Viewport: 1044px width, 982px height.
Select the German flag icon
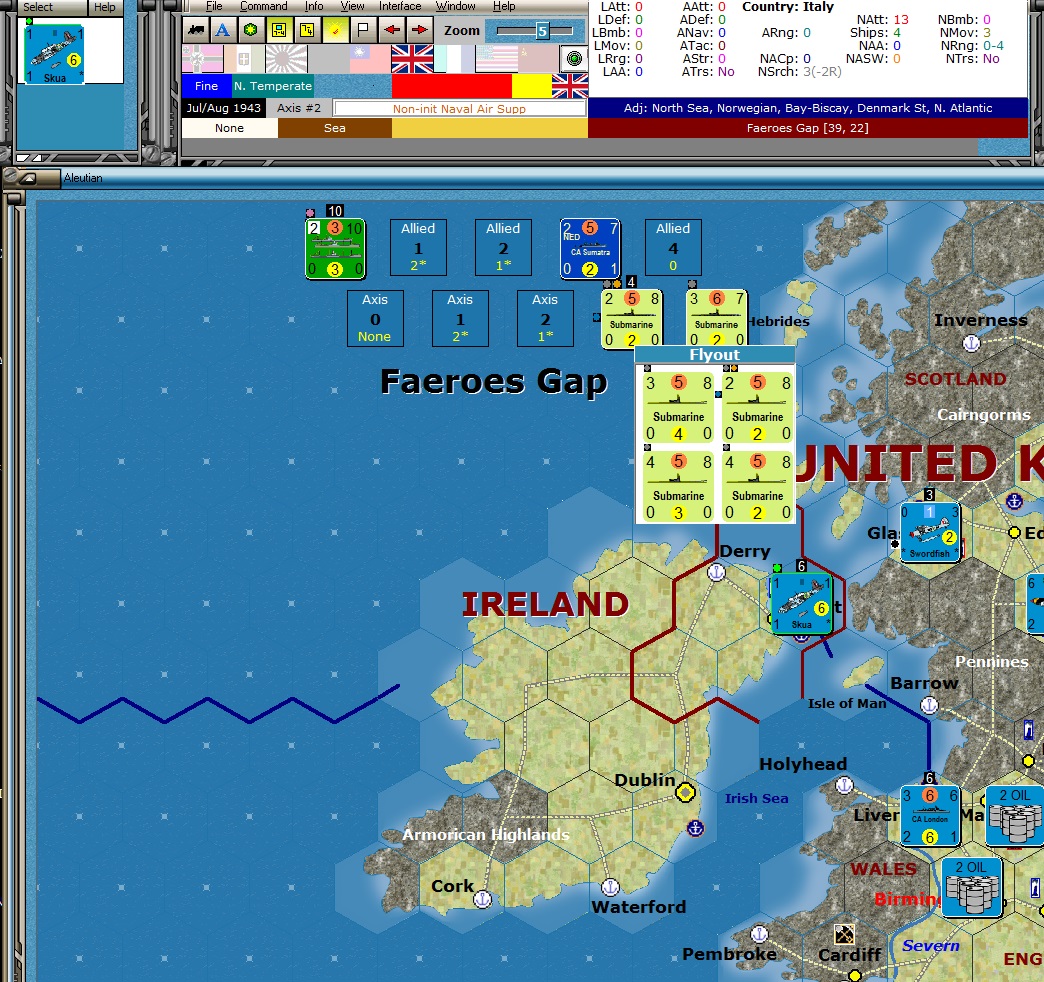pyautogui.click(x=202, y=59)
